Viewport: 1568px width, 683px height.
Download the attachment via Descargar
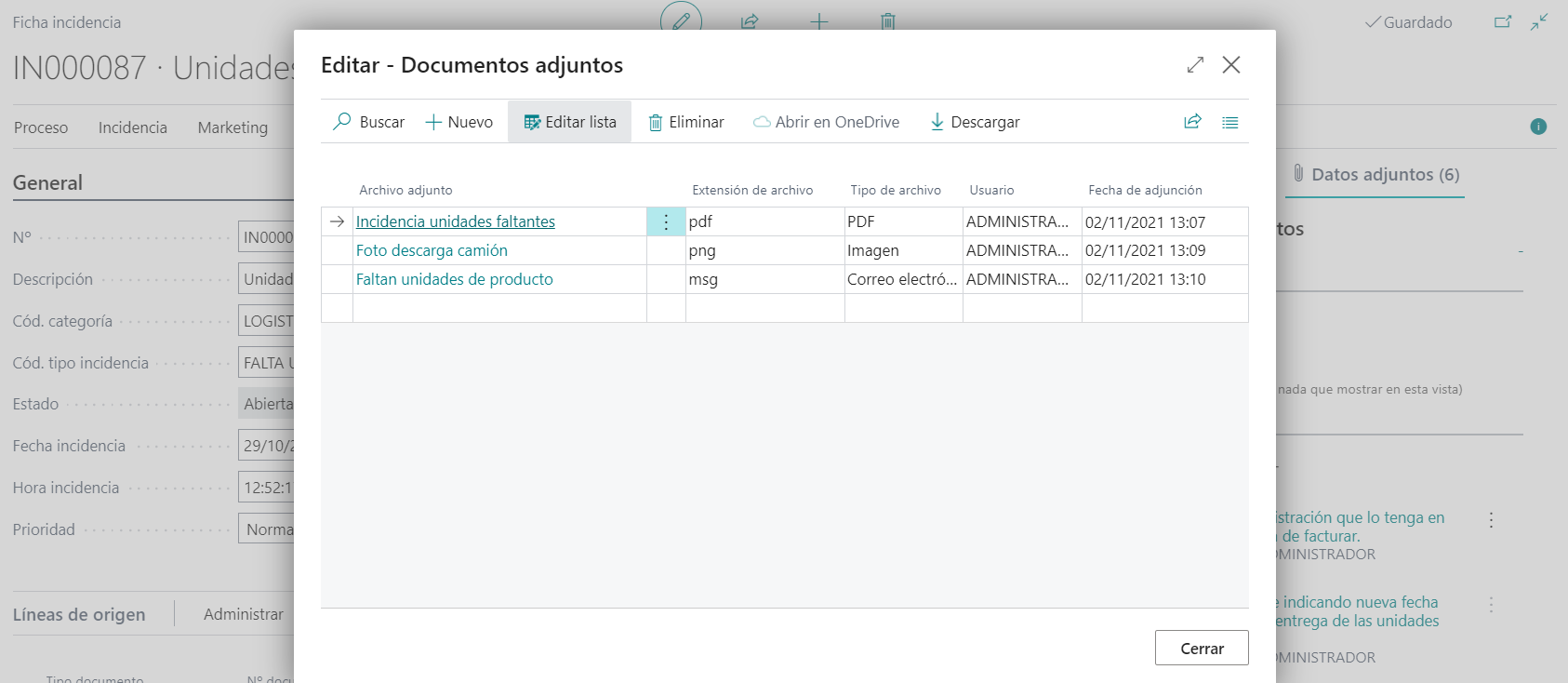pyautogui.click(x=975, y=122)
